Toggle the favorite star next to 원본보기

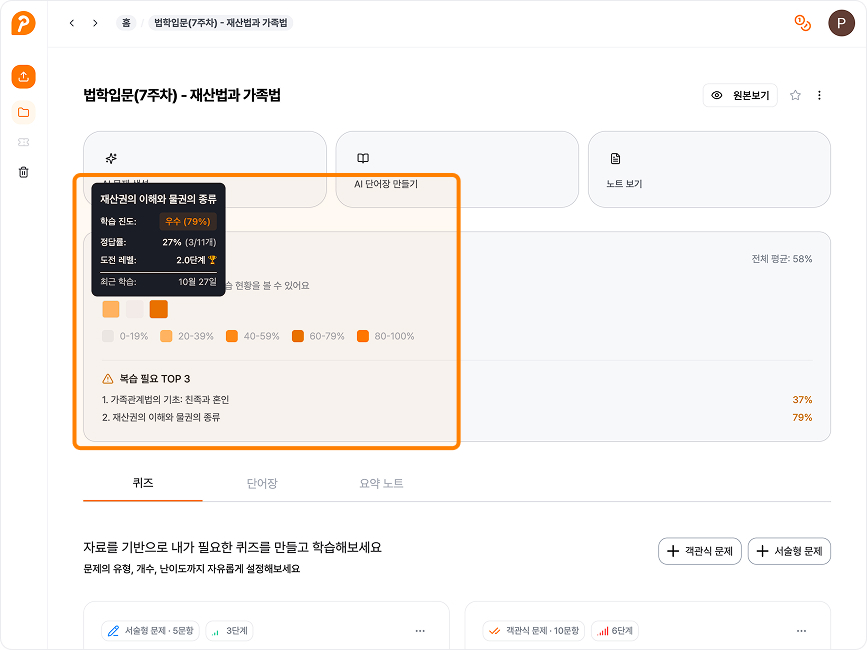coord(795,95)
